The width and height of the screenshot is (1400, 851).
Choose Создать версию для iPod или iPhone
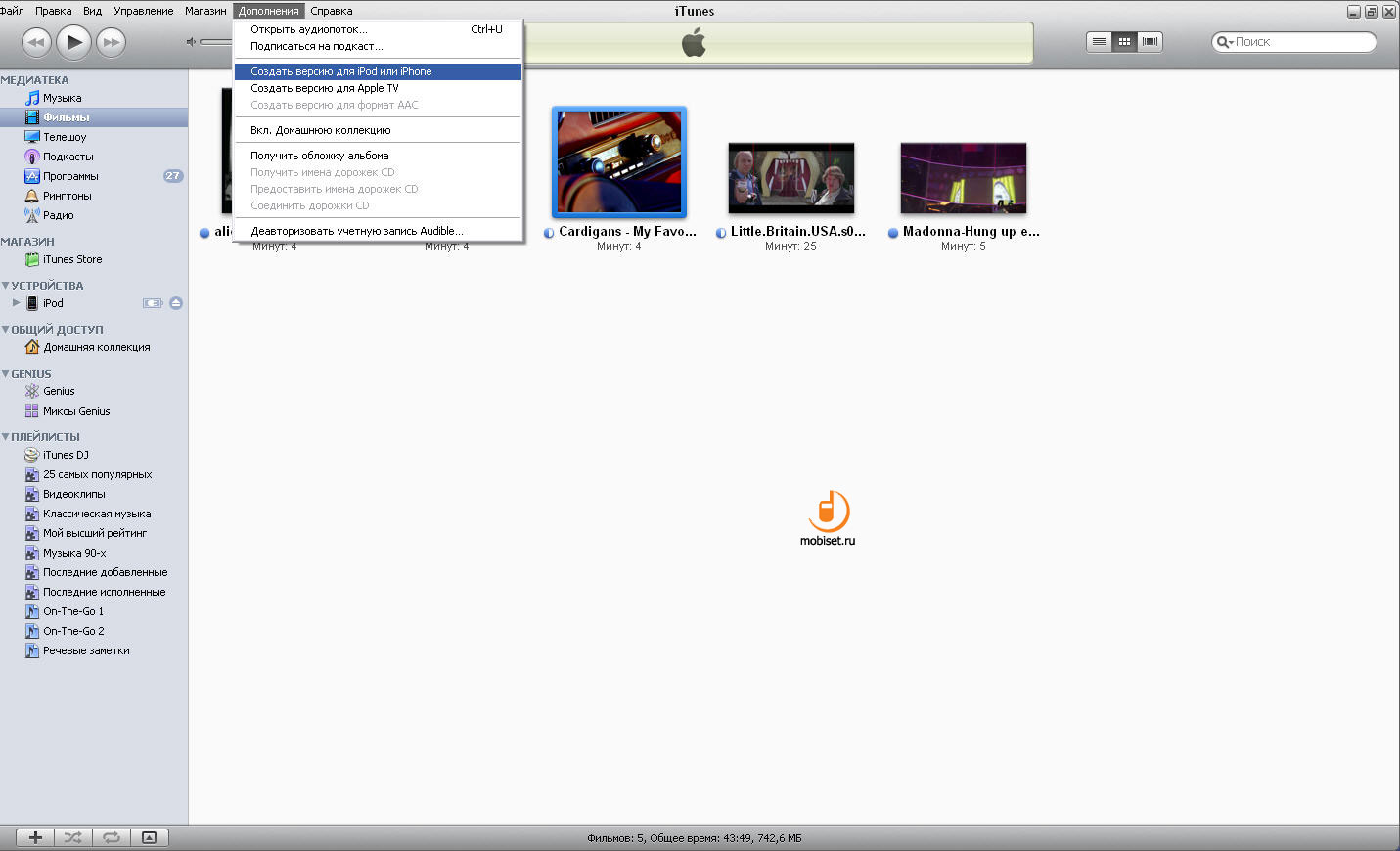[x=378, y=71]
